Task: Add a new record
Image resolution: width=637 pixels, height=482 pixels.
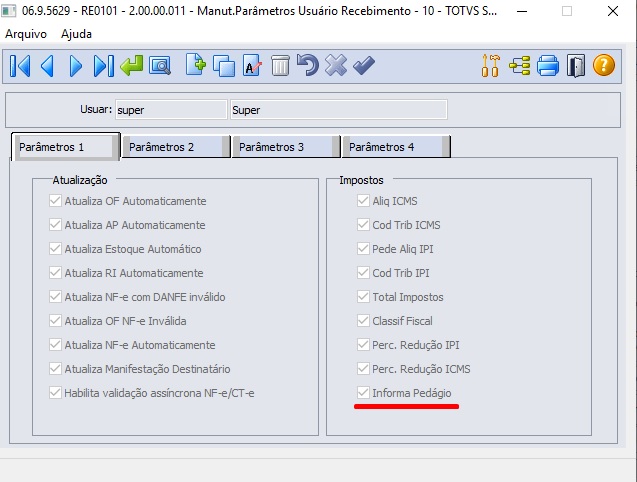Action: click(x=196, y=65)
